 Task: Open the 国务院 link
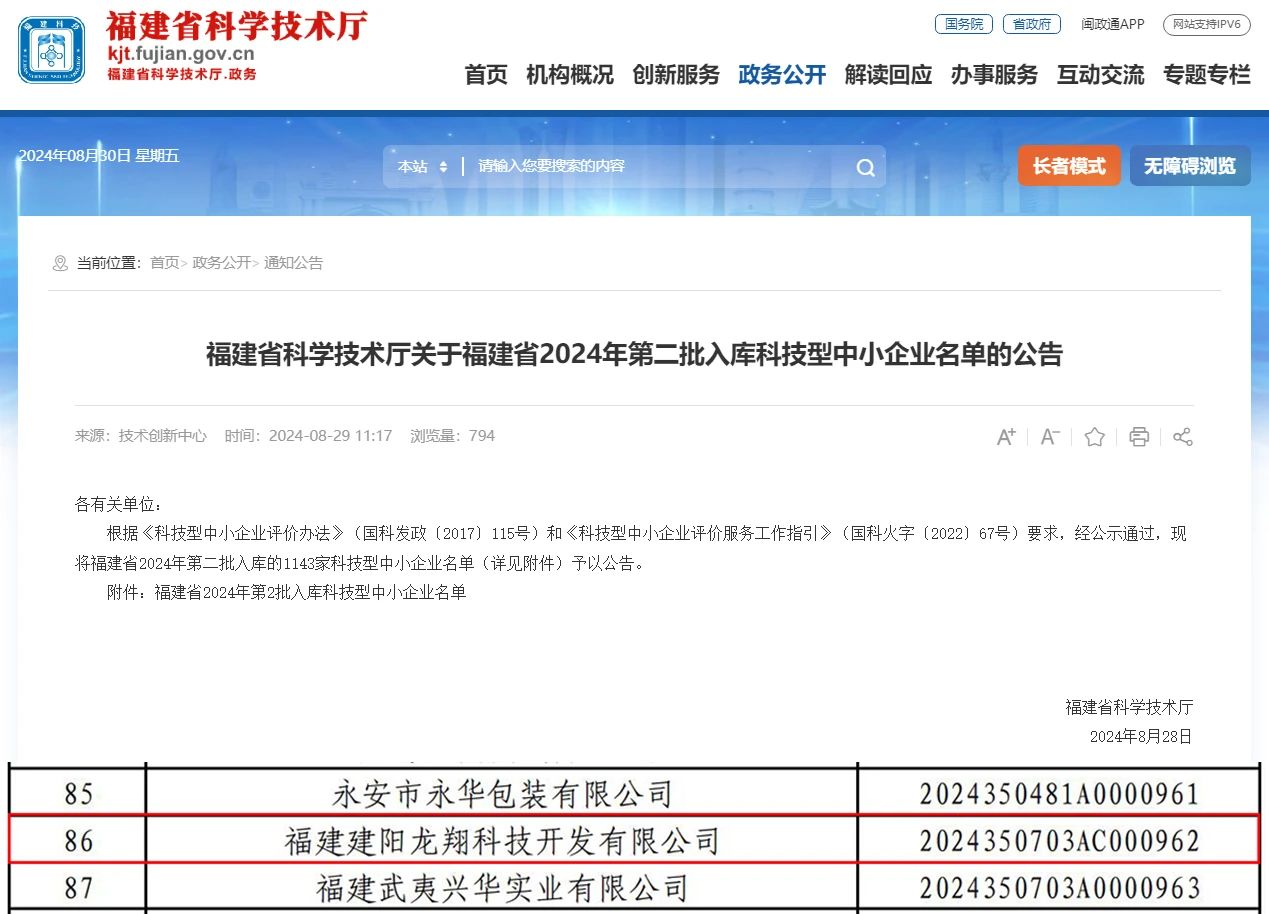tap(962, 24)
